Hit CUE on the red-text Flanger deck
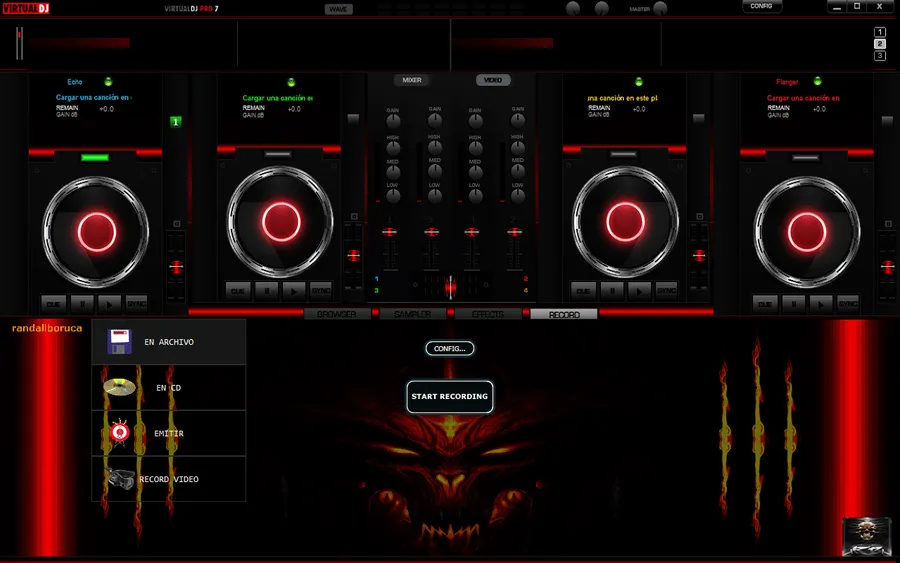 click(765, 304)
